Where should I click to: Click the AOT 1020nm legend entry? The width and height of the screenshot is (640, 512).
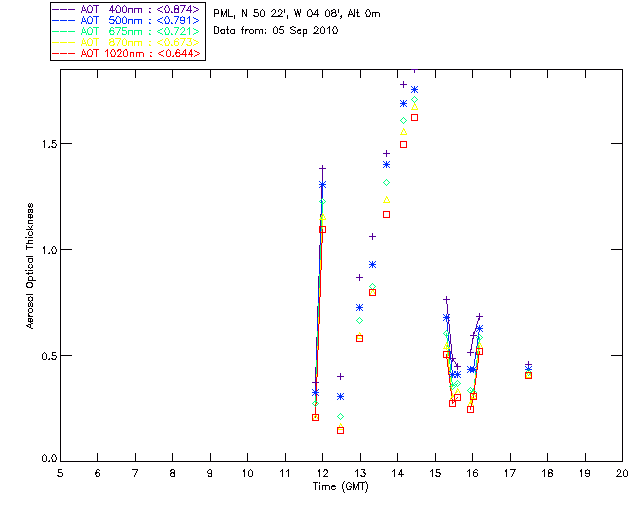pos(127,53)
